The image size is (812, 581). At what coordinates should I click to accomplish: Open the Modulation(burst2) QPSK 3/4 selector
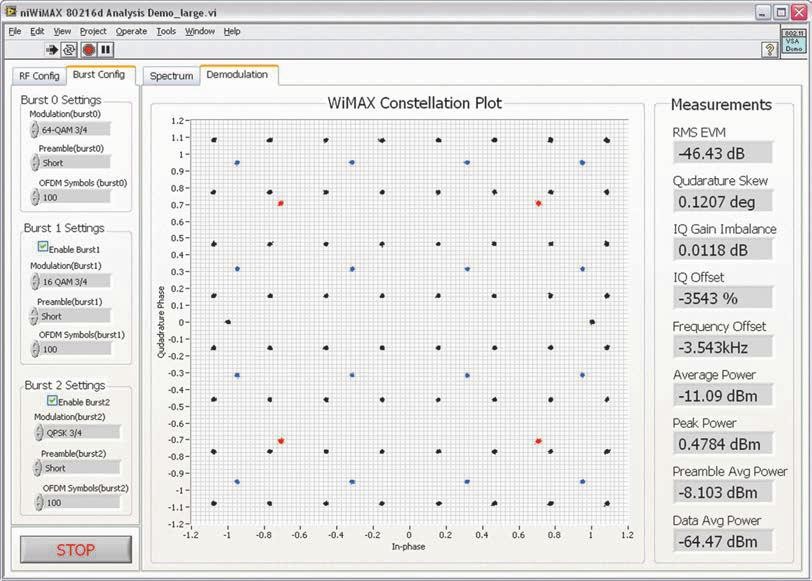pos(77,432)
